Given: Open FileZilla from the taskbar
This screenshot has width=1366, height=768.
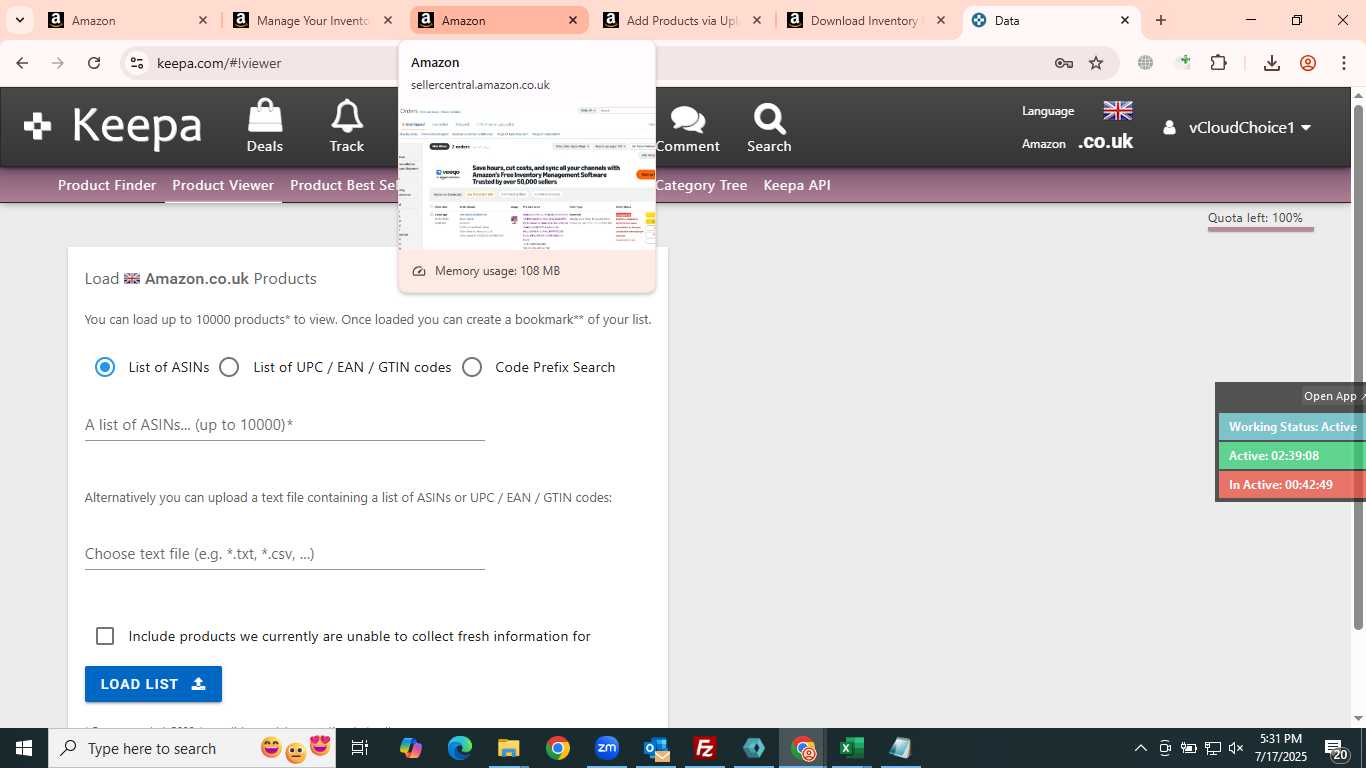Looking at the screenshot, I should pyautogui.click(x=705, y=748).
